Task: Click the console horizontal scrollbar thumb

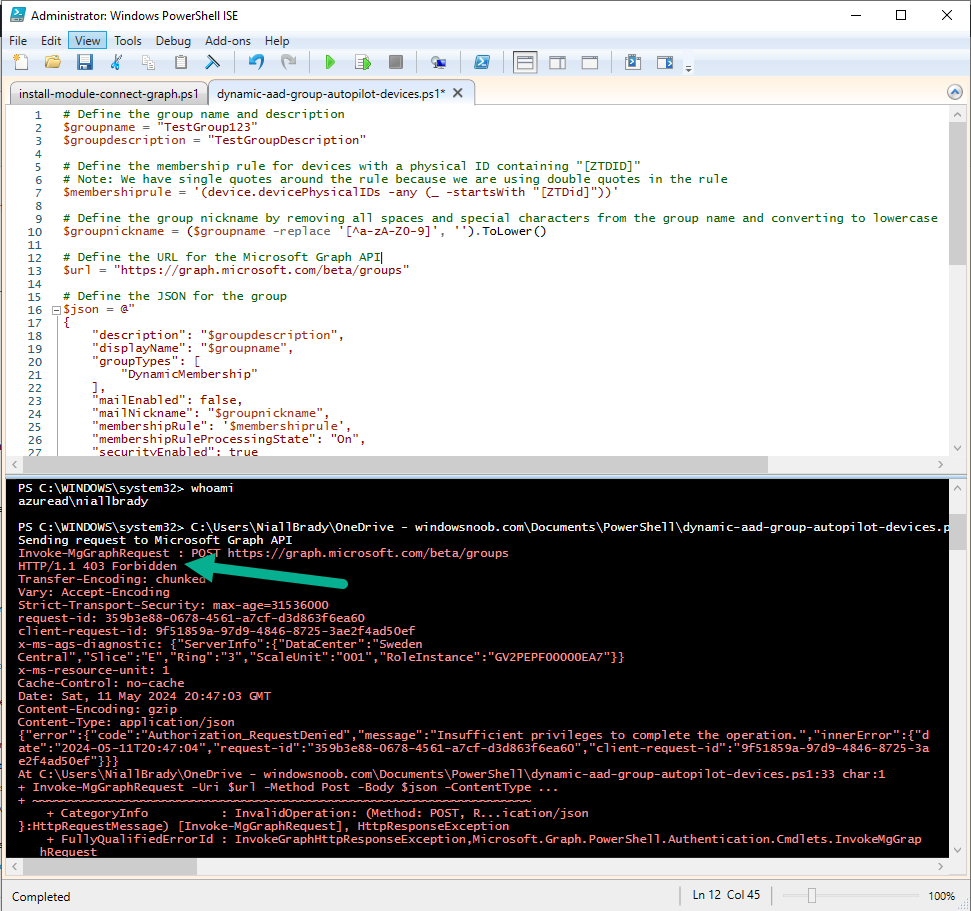Action: click(110, 866)
